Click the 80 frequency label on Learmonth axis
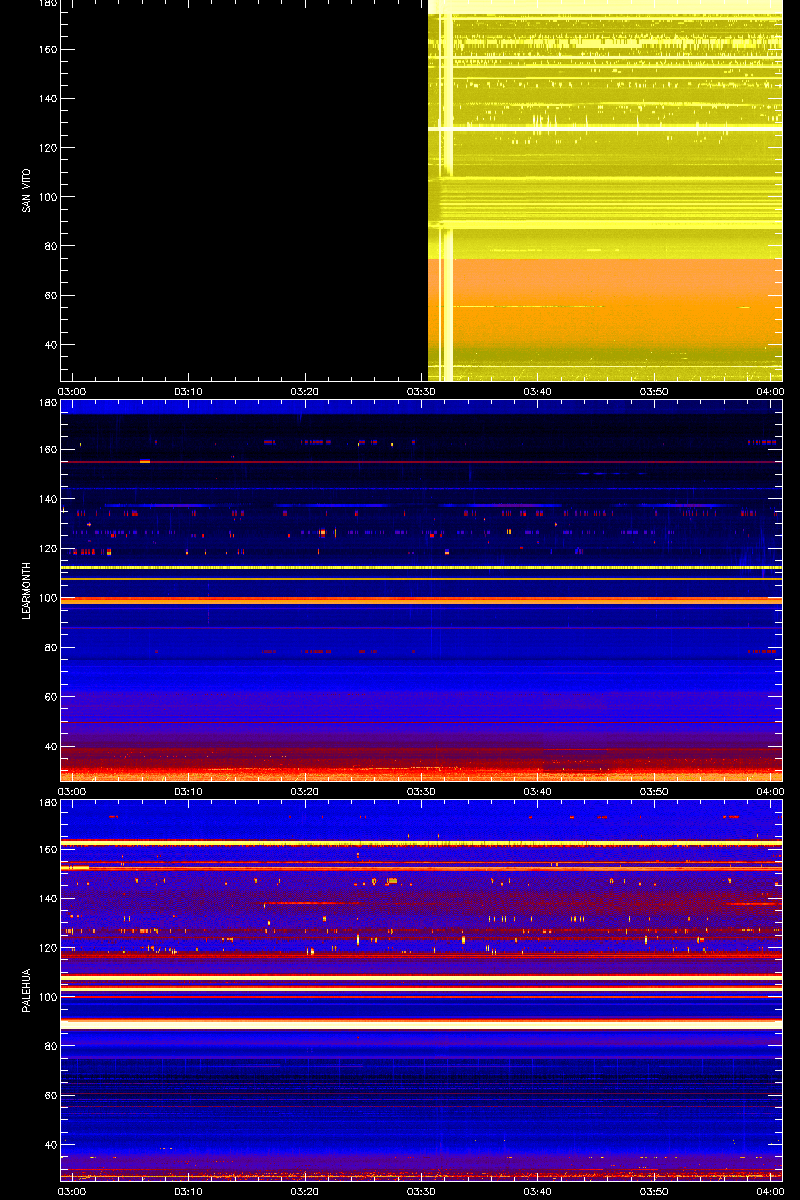The width and height of the screenshot is (800, 1200). coord(50,645)
